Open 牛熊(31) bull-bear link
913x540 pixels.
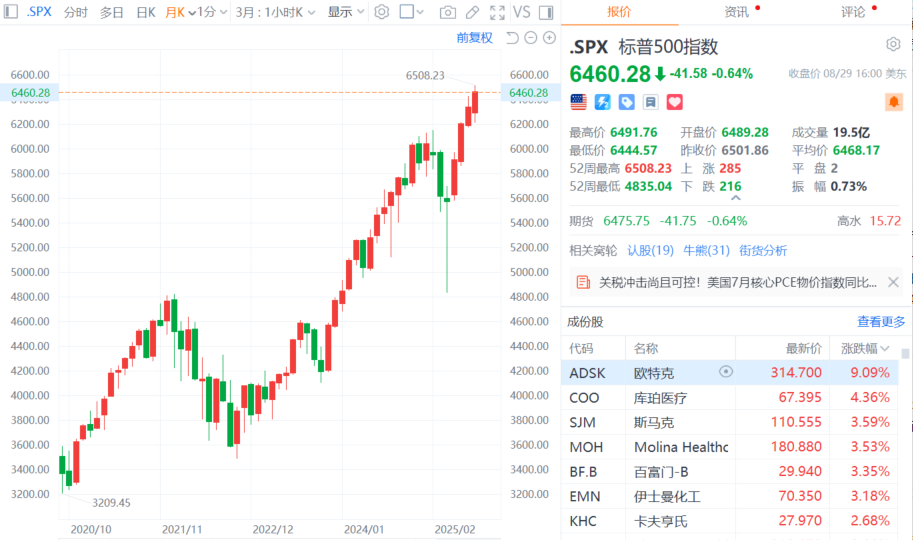[x=706, y=250]
